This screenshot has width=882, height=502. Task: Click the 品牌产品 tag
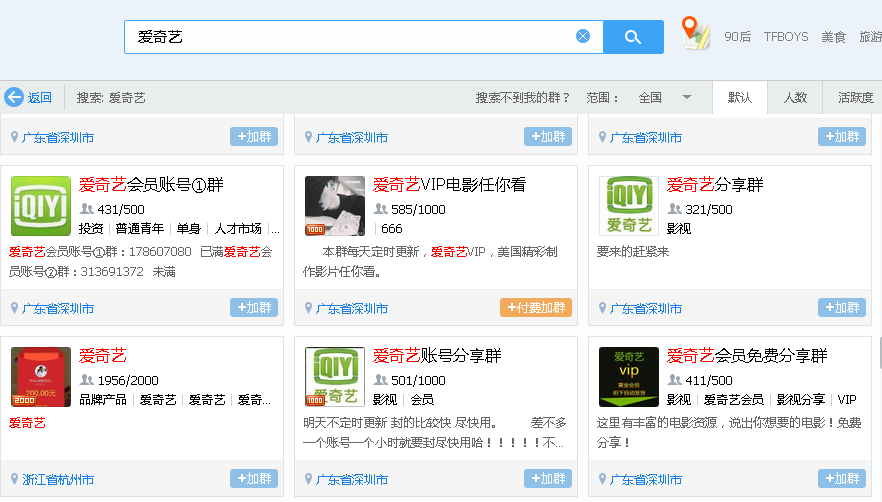tap(103, 400)
